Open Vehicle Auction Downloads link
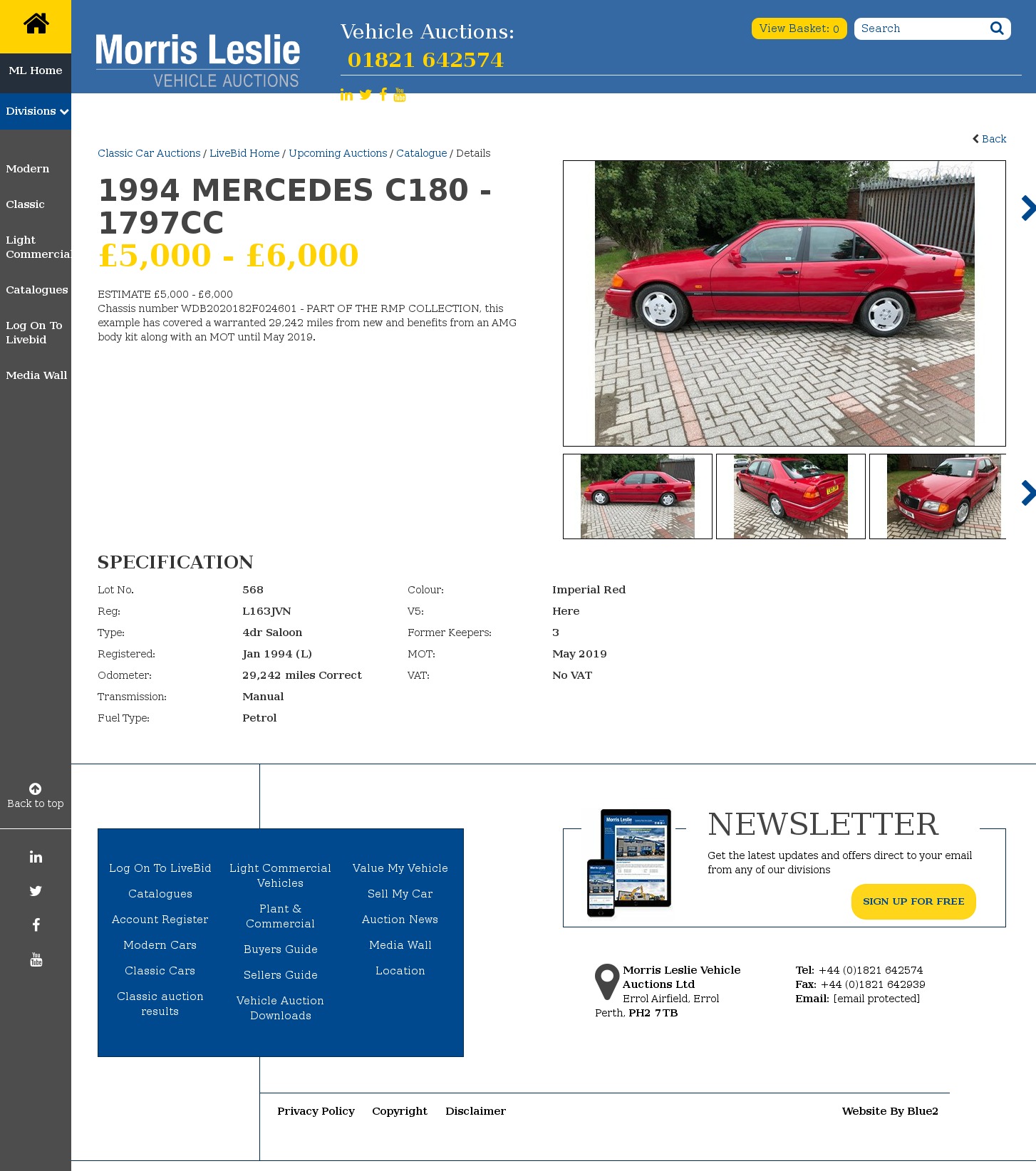 [281, 1008]
